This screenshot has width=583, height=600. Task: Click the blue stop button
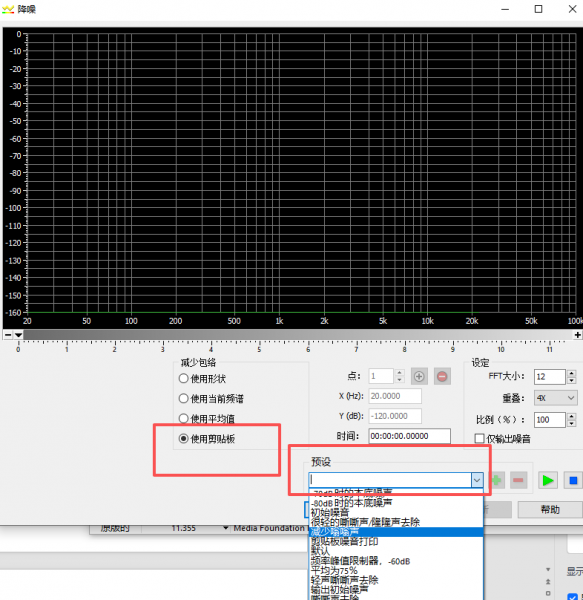coord(573,480)
